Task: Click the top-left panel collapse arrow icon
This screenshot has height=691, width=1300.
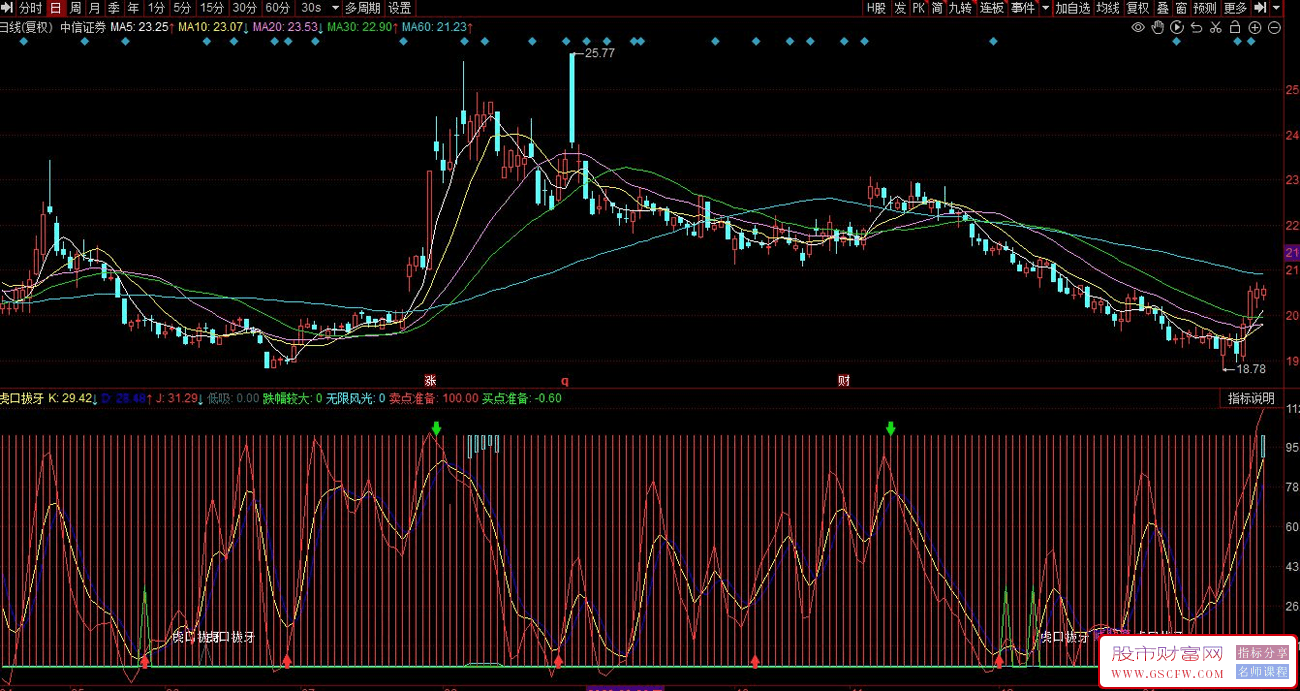Action: coord(7,8)
